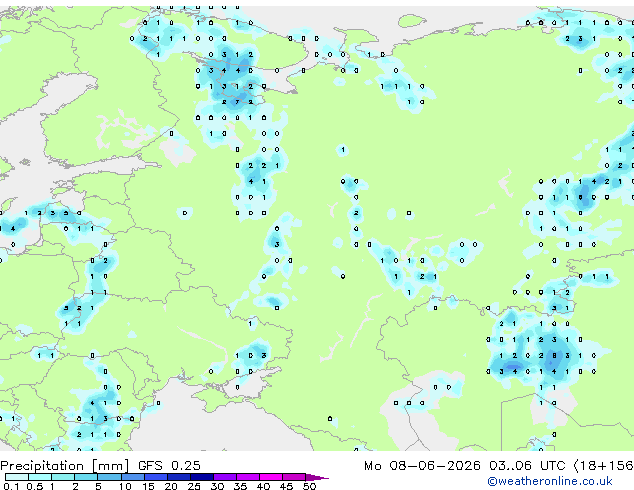The height and width of the screenshot is (490, 634).
Task: Click the legend label '20'
Action: coord(171,486)
